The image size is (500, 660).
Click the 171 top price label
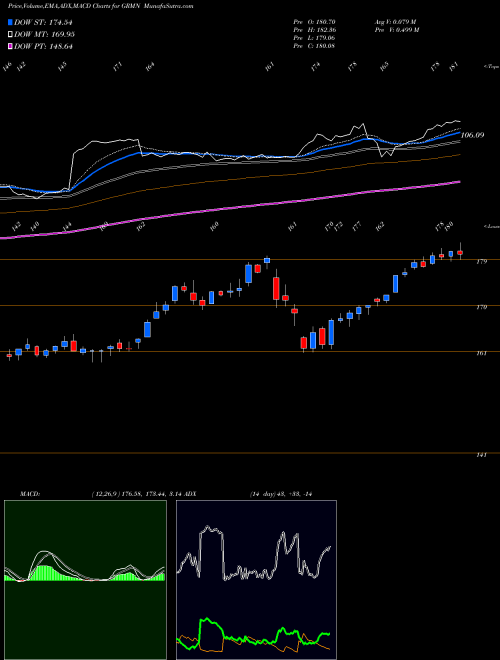pyautogui.click(x=118, y=67)
